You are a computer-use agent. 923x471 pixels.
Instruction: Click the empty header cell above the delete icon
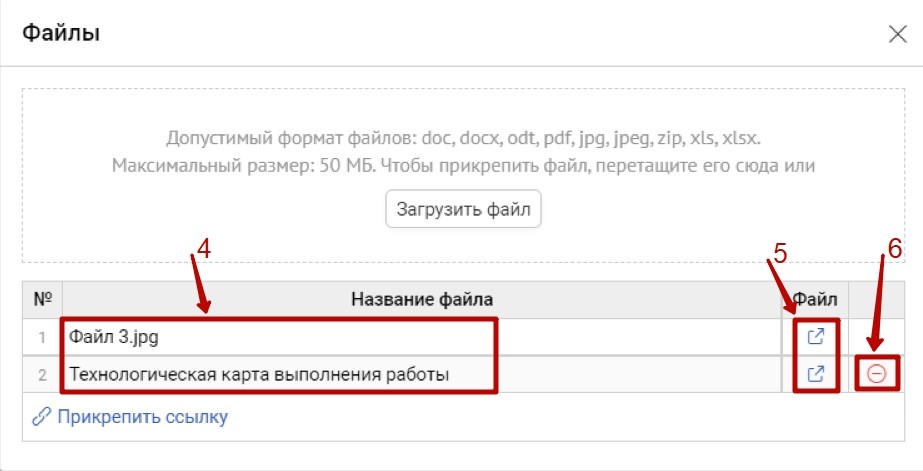coord(875,299)
